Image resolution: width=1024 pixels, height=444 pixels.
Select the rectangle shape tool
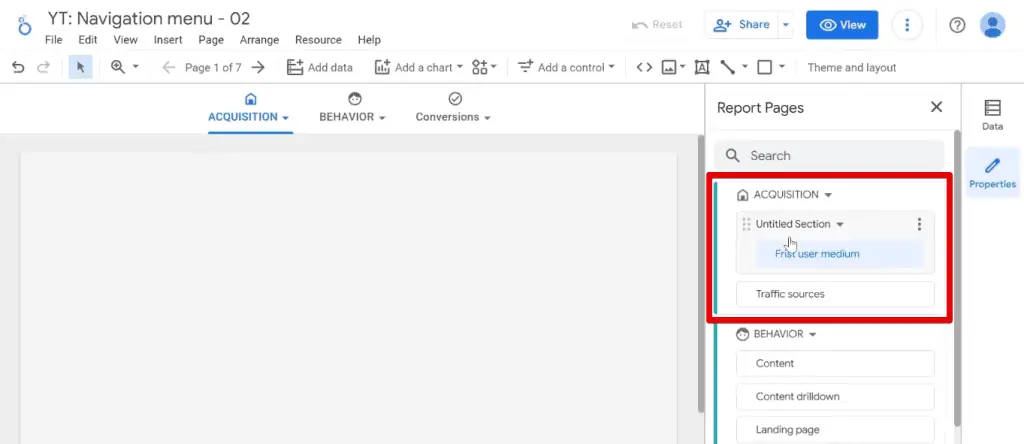point(765,67)
